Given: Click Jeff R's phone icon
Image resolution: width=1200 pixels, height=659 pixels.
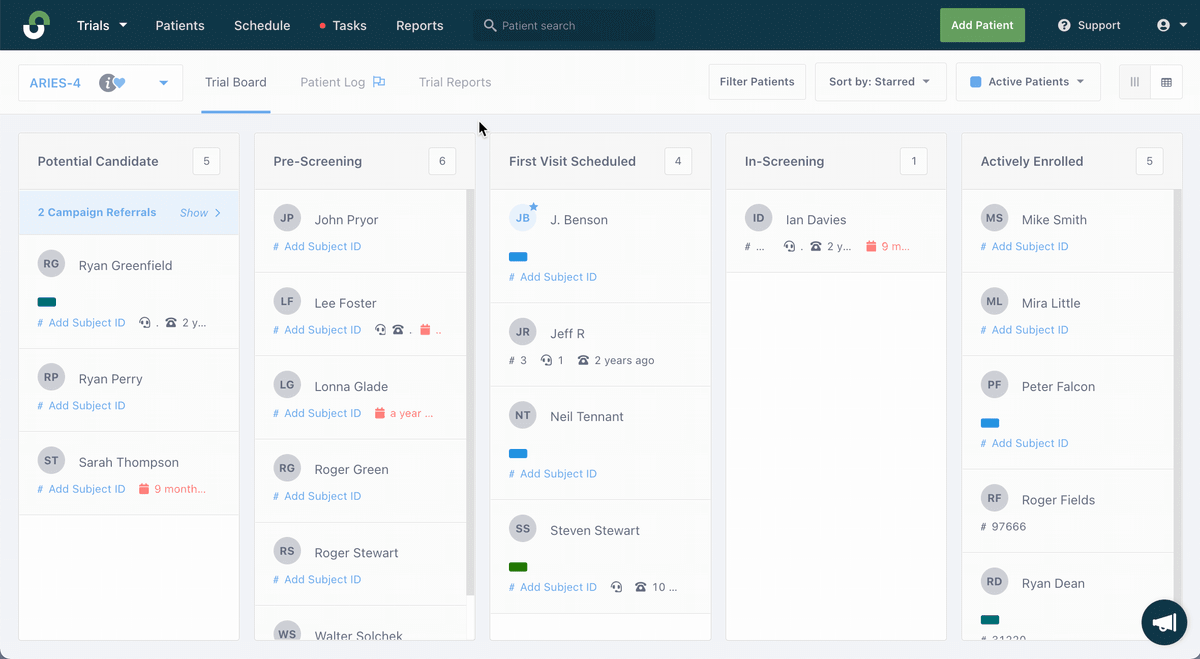Looking at the screenshot, I should point(583,360).
